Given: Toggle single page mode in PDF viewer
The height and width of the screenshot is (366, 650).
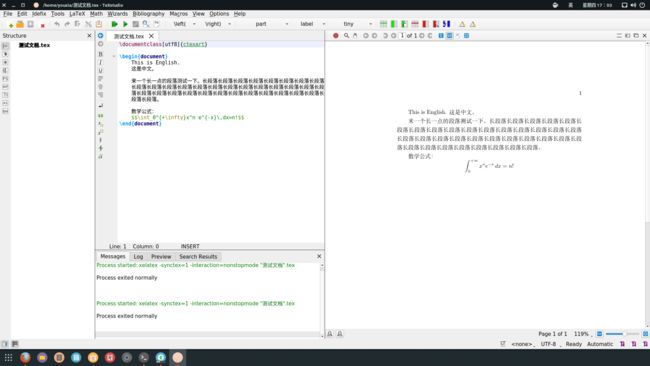Looking at the screenshot, I should (441, 36).
